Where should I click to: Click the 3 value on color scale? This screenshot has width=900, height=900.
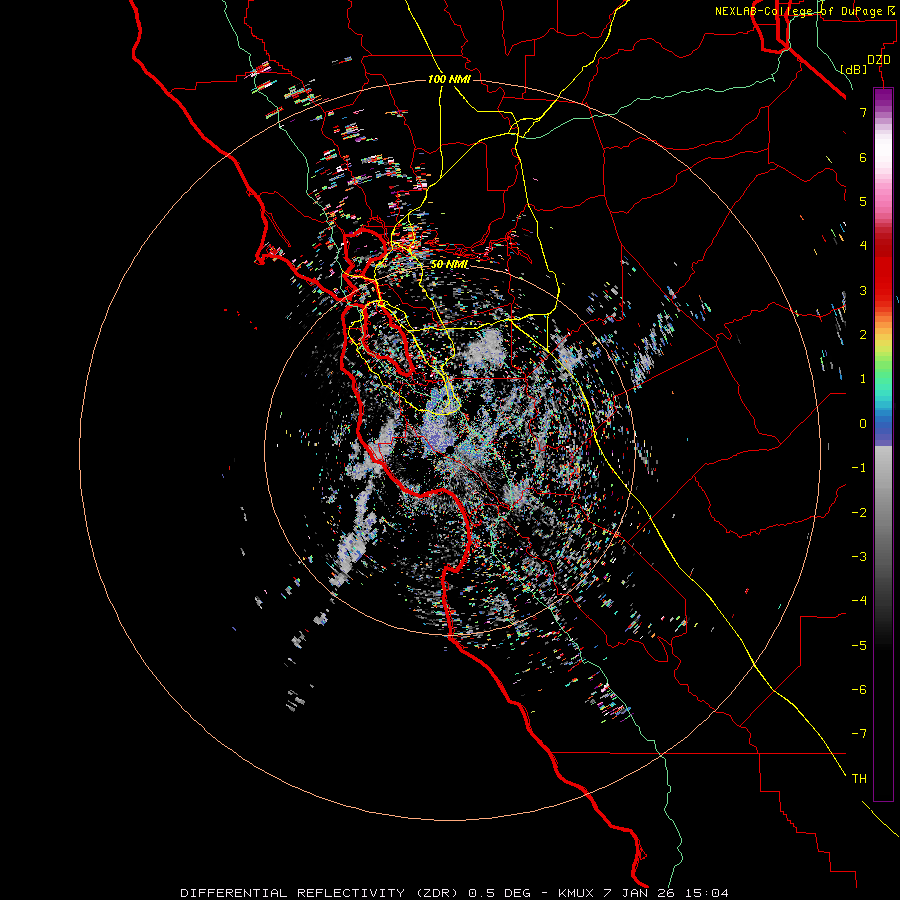tap(863, 290)
